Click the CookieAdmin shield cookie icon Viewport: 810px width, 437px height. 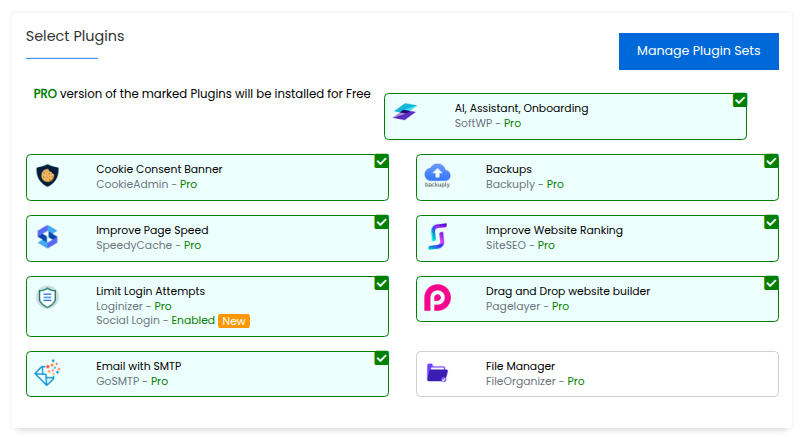point(48,176)
